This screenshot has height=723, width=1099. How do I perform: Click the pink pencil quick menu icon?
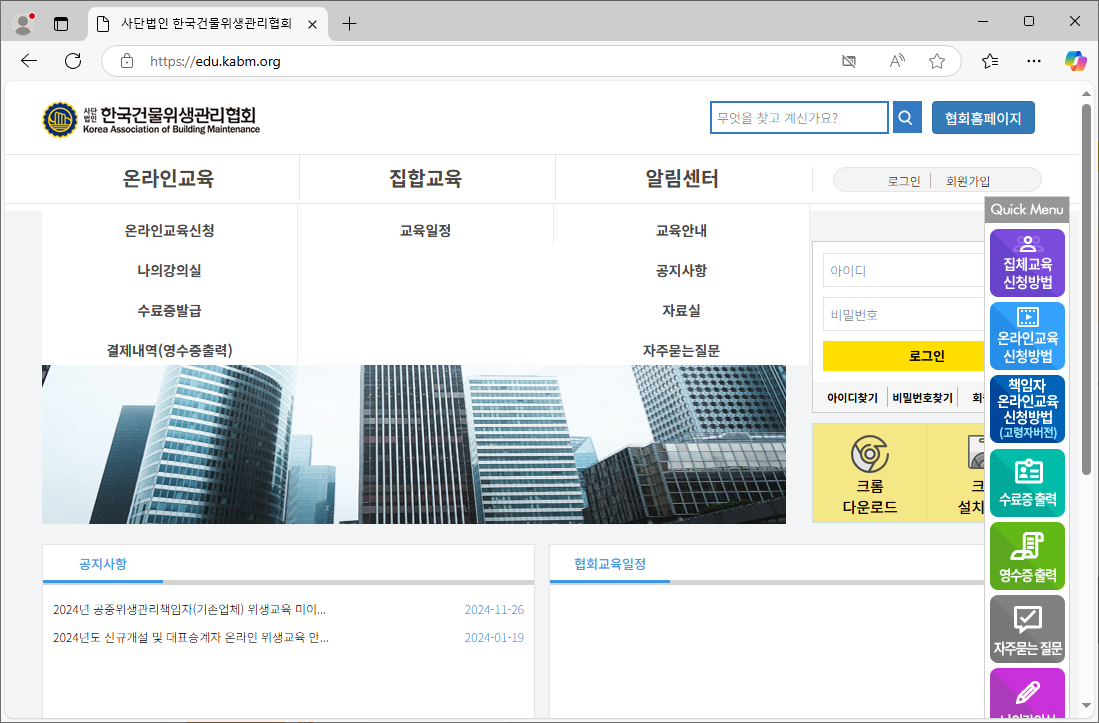click(x=1028, y=693)
